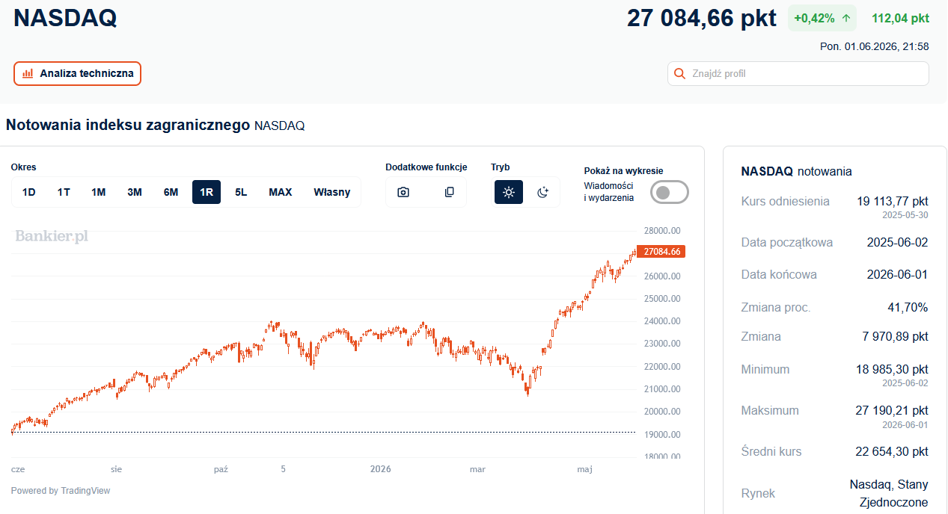Take a chart snapshot with camera icon
The width and height of the screenshot is (948, 514).
(403, 192)
